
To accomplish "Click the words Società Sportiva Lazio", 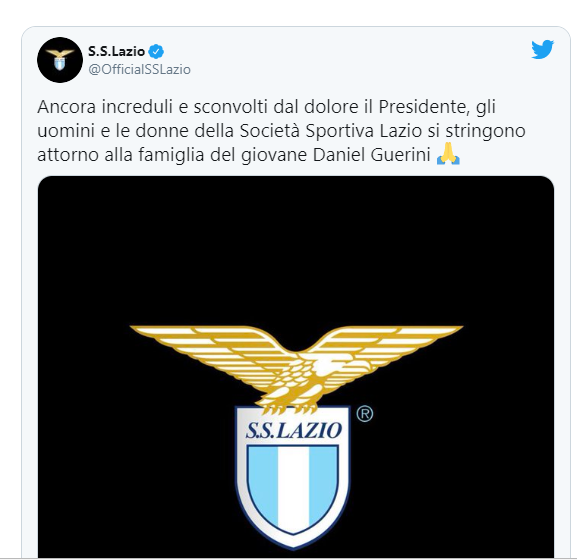I will [x=330, y=131].
